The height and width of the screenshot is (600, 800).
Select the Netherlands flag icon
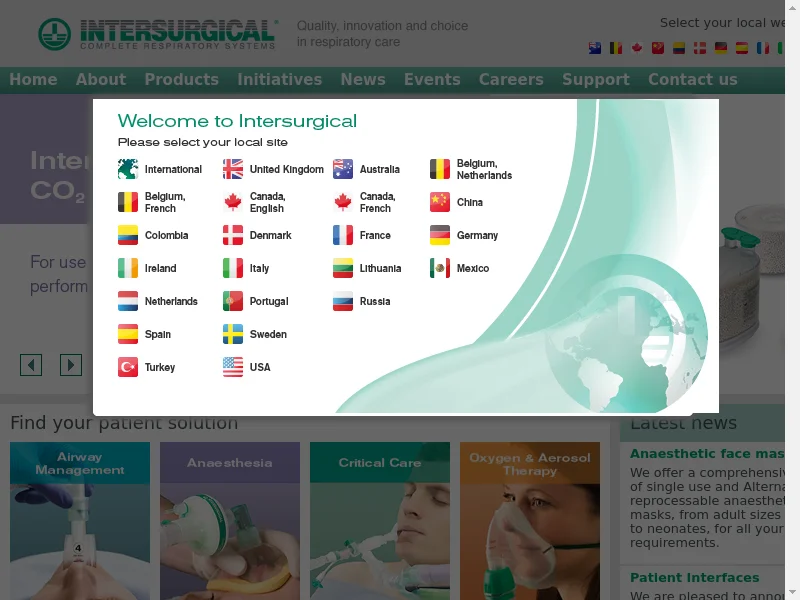128,301
